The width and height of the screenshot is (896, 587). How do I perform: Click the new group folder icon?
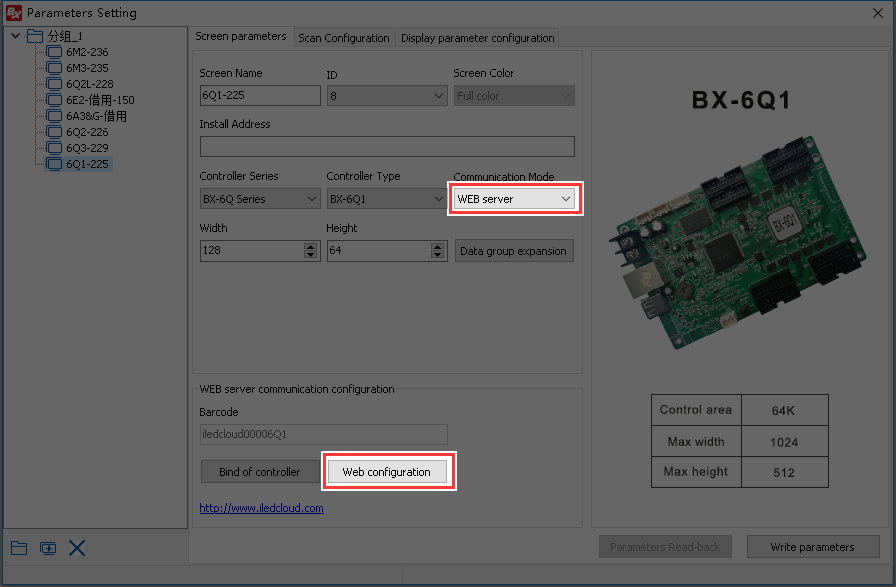19,548
